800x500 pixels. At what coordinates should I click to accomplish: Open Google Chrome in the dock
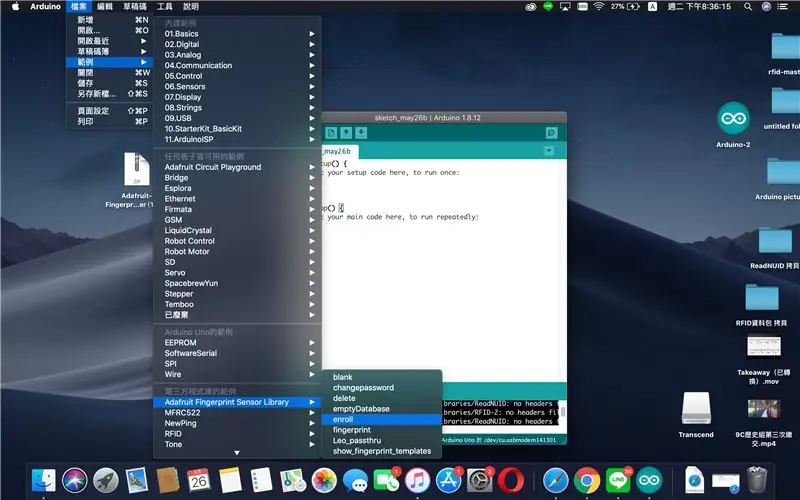(587, 481)
